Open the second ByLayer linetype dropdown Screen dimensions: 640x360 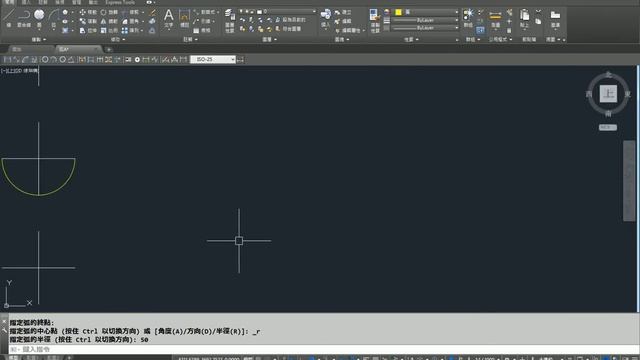pos(425,28)
